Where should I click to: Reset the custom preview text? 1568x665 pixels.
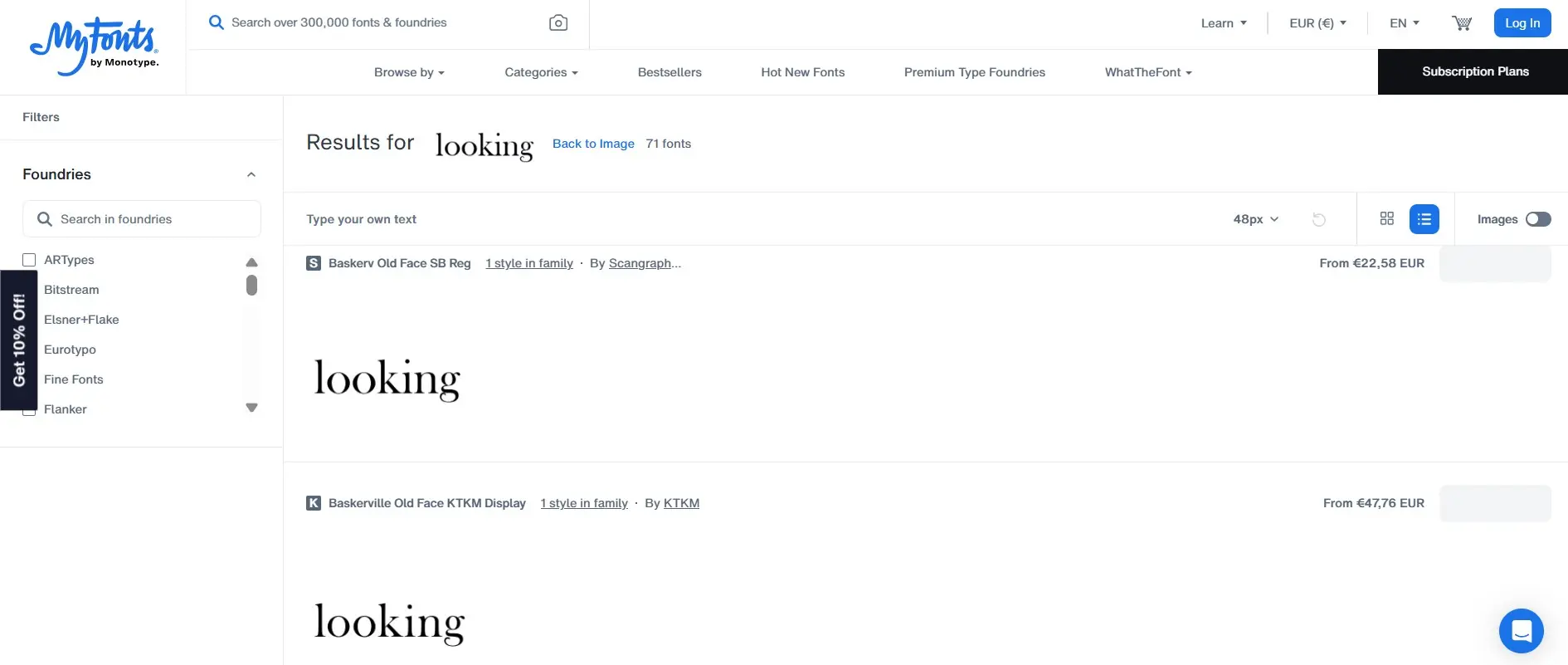1319,219
